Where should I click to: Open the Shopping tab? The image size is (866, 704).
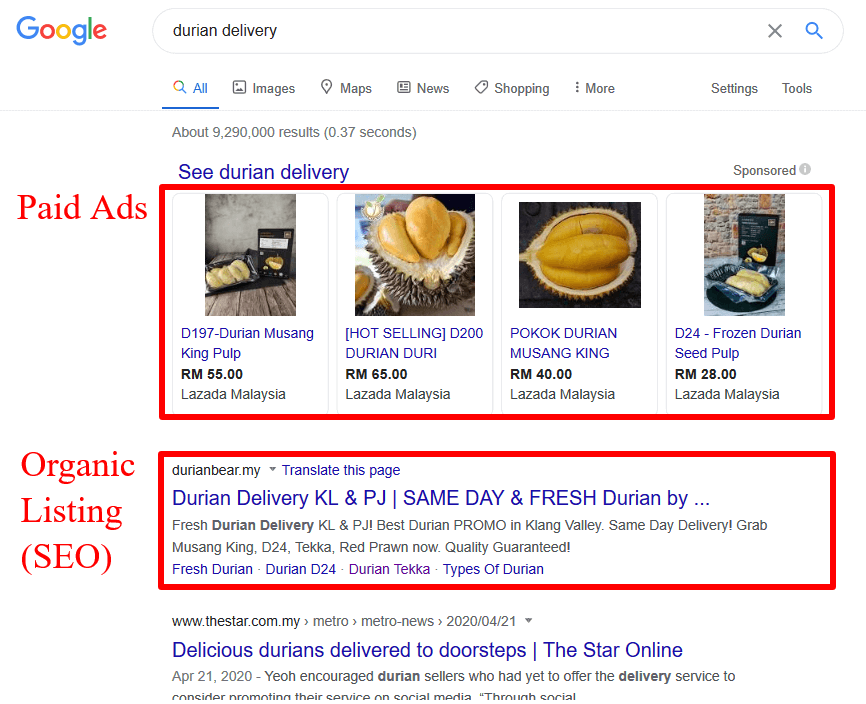(x=512, y=88)
